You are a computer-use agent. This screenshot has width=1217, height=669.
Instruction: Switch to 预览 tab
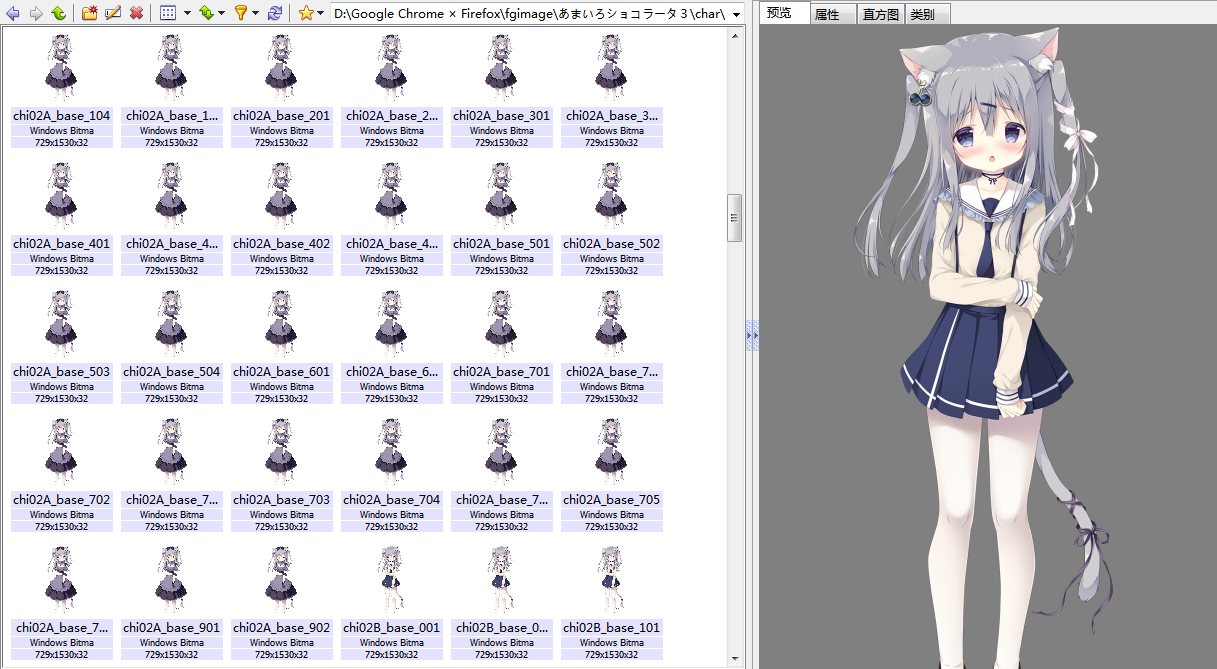(784, 13)
